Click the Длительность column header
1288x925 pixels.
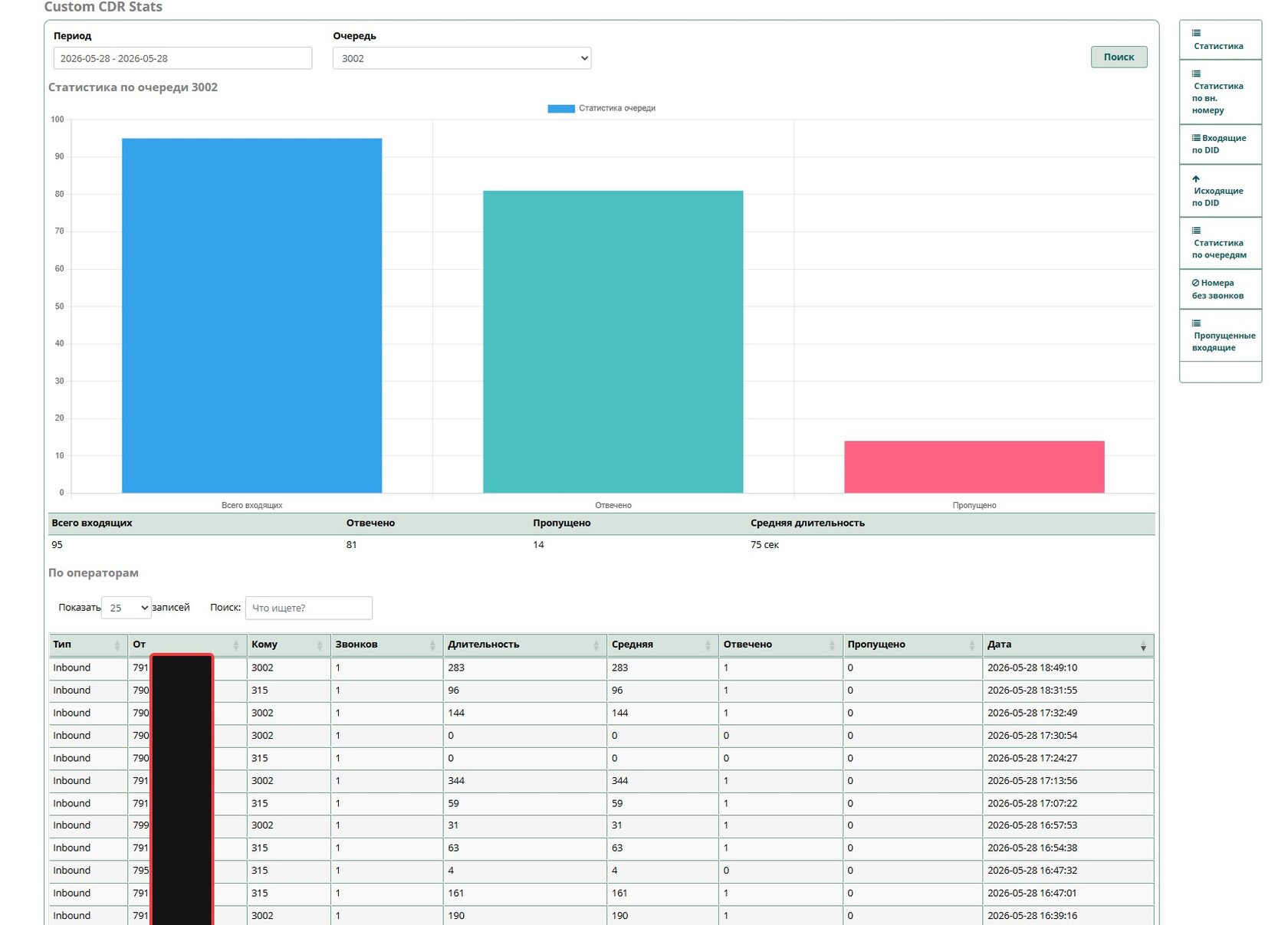tap(524, 645)
